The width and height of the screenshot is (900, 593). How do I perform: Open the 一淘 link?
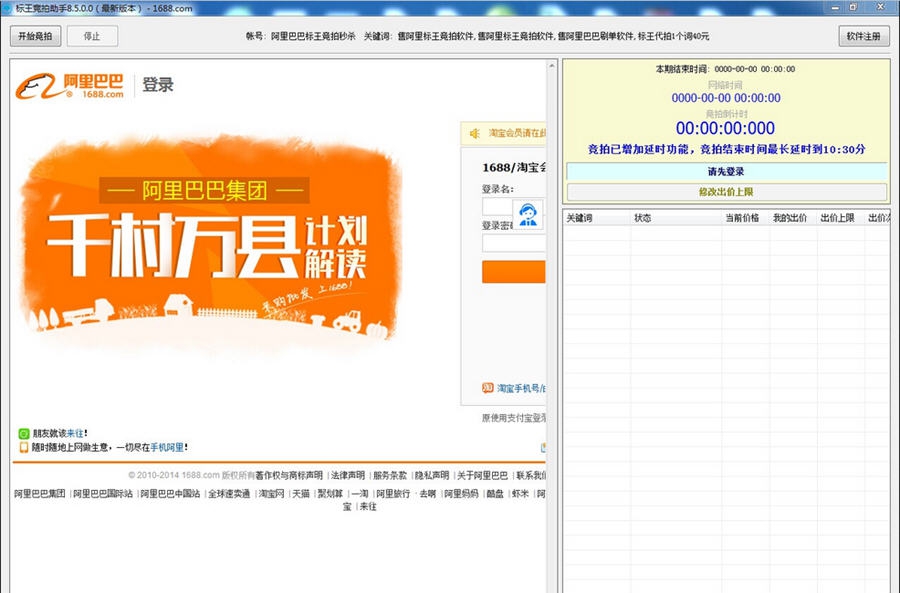point(360,494)
